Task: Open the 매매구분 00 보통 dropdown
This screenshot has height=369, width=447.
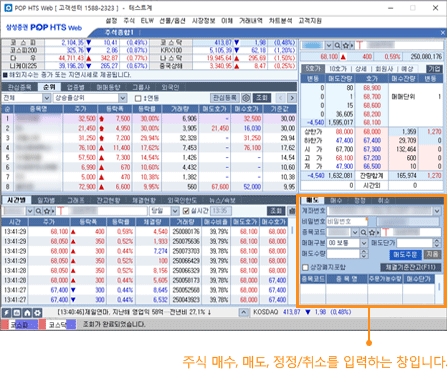Action: [364, 243]
